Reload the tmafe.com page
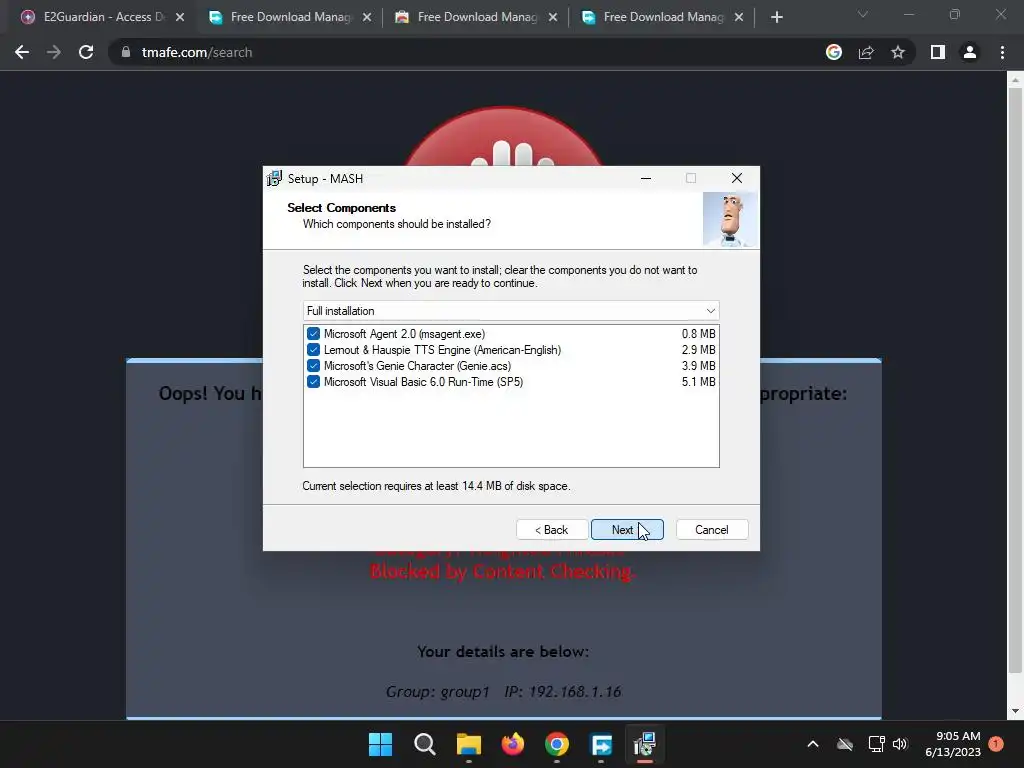The height and width of the screenshot is (768, 1024). click(x=86, y=52)
